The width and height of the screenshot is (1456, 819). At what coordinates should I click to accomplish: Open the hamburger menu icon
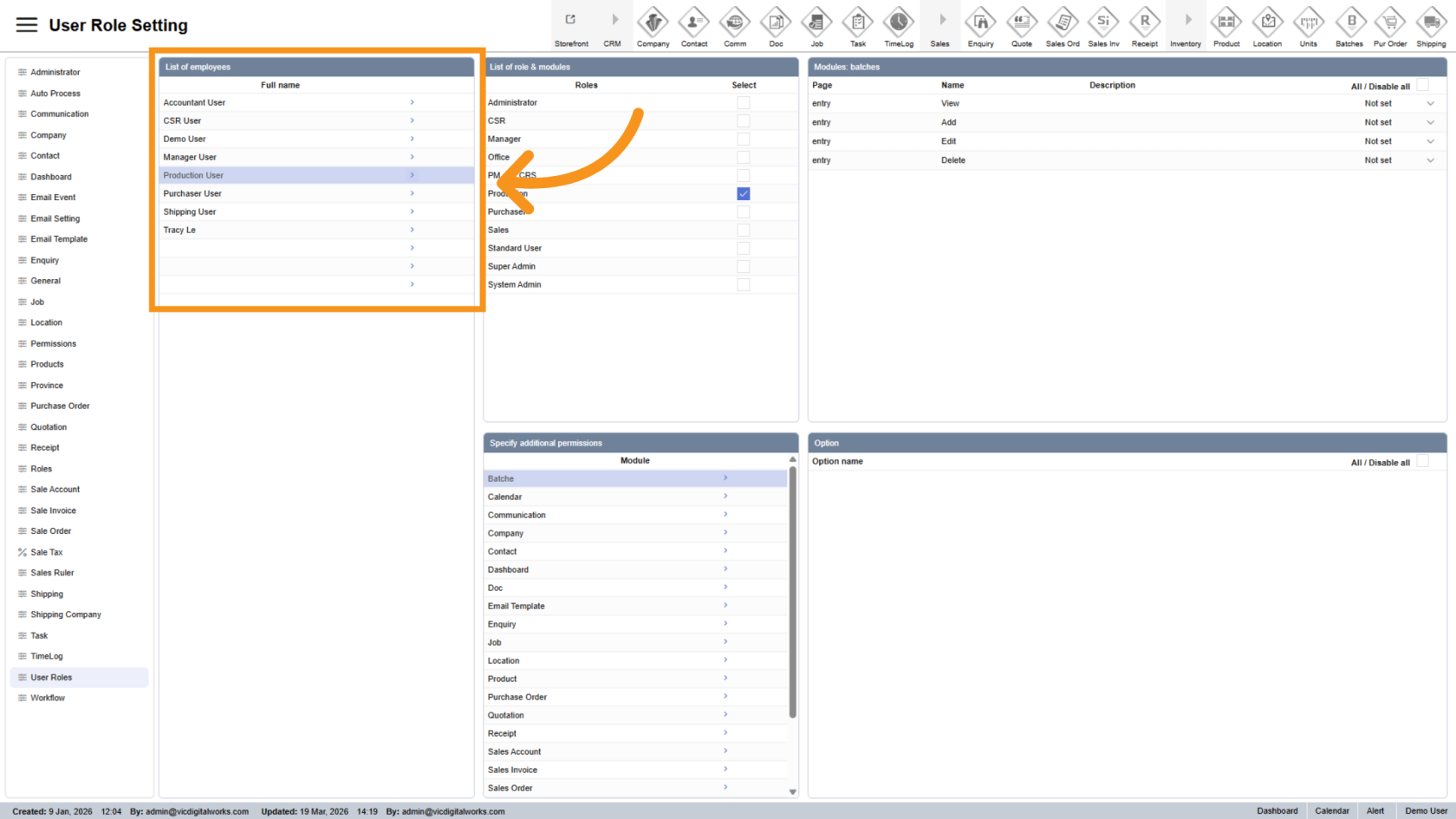click(x=27, y=25)
